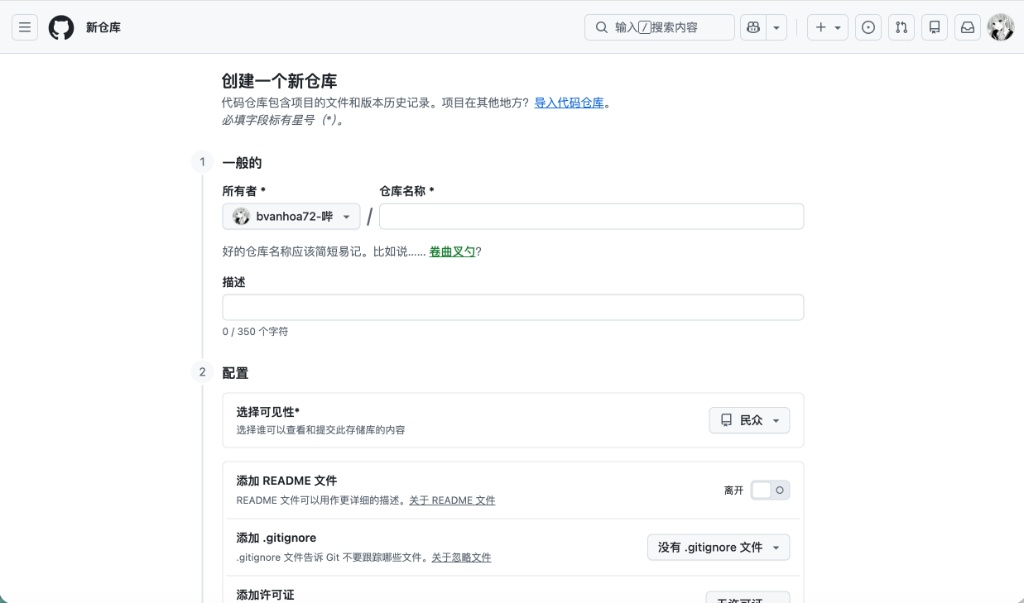1024x603 pixels.
Task: Open the pull requests icon
Action: tap(901, 27)
